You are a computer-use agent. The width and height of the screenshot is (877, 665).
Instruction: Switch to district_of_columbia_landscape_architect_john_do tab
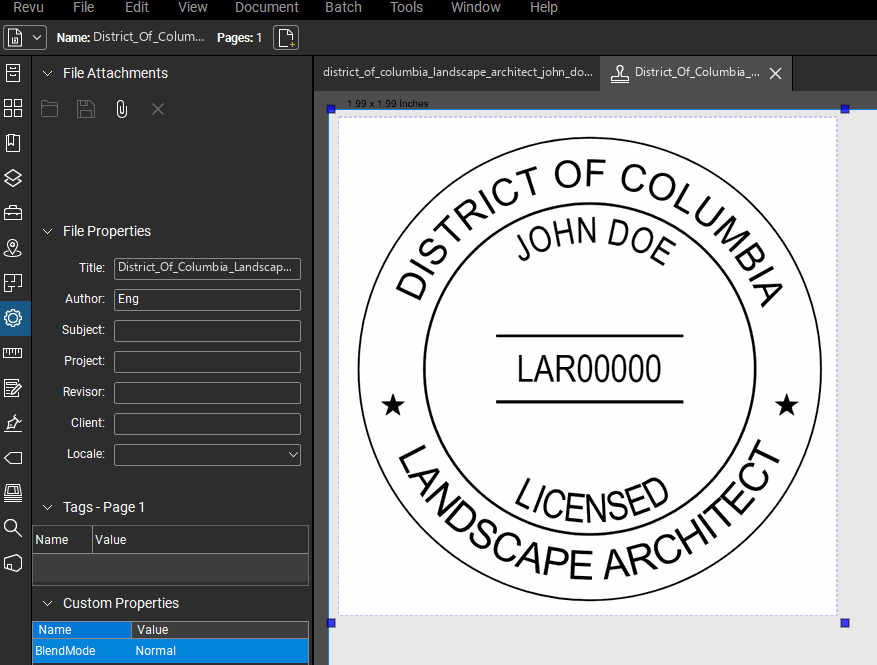[x=457, y=73]
